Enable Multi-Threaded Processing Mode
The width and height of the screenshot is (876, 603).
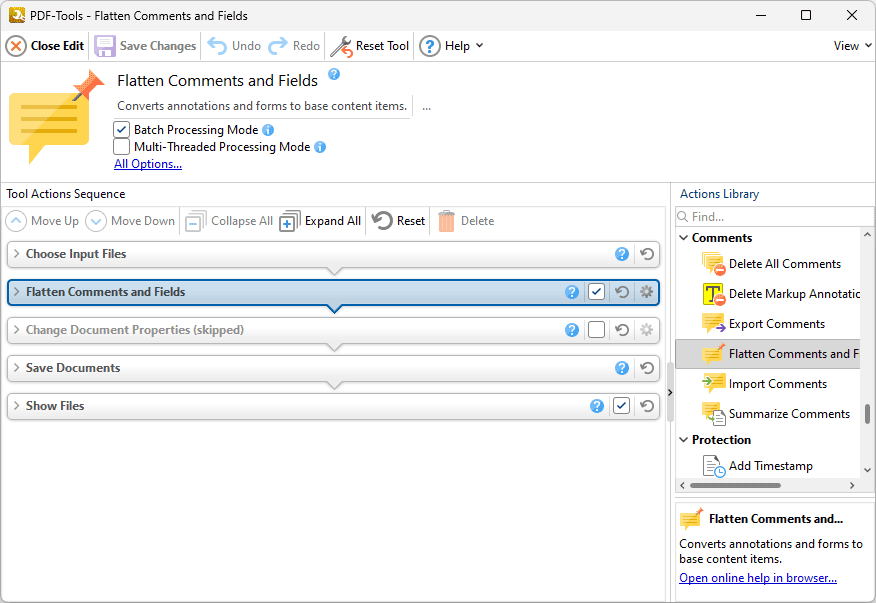pos(121,147)
